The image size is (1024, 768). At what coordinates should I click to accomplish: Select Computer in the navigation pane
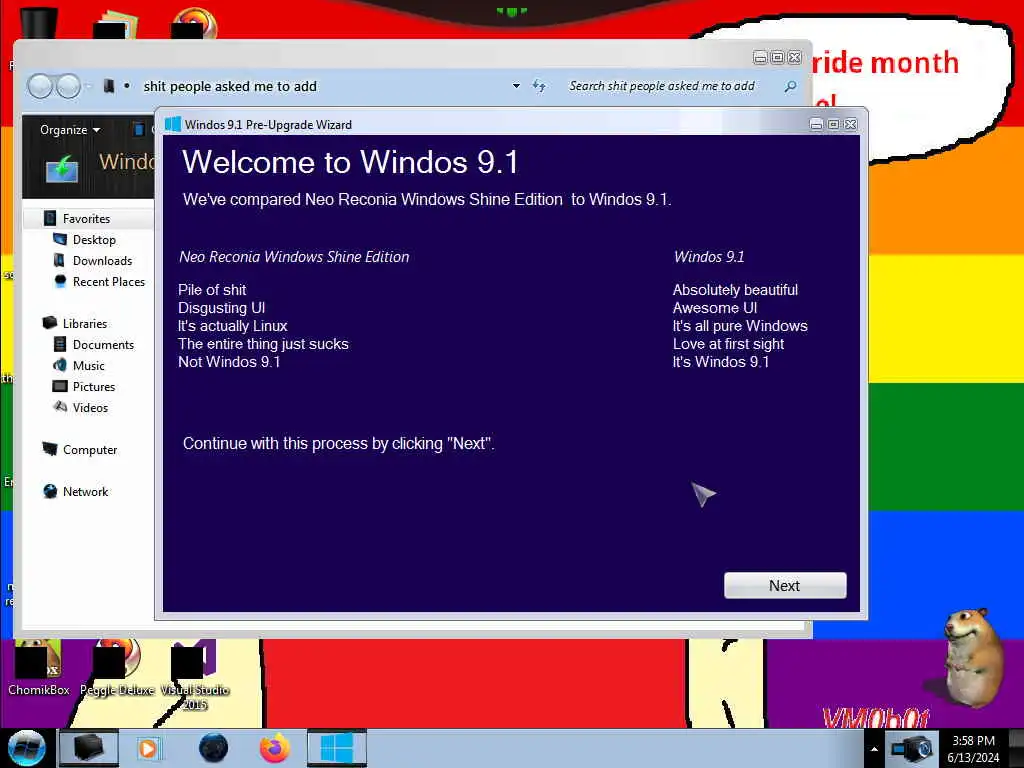[90, 449]
